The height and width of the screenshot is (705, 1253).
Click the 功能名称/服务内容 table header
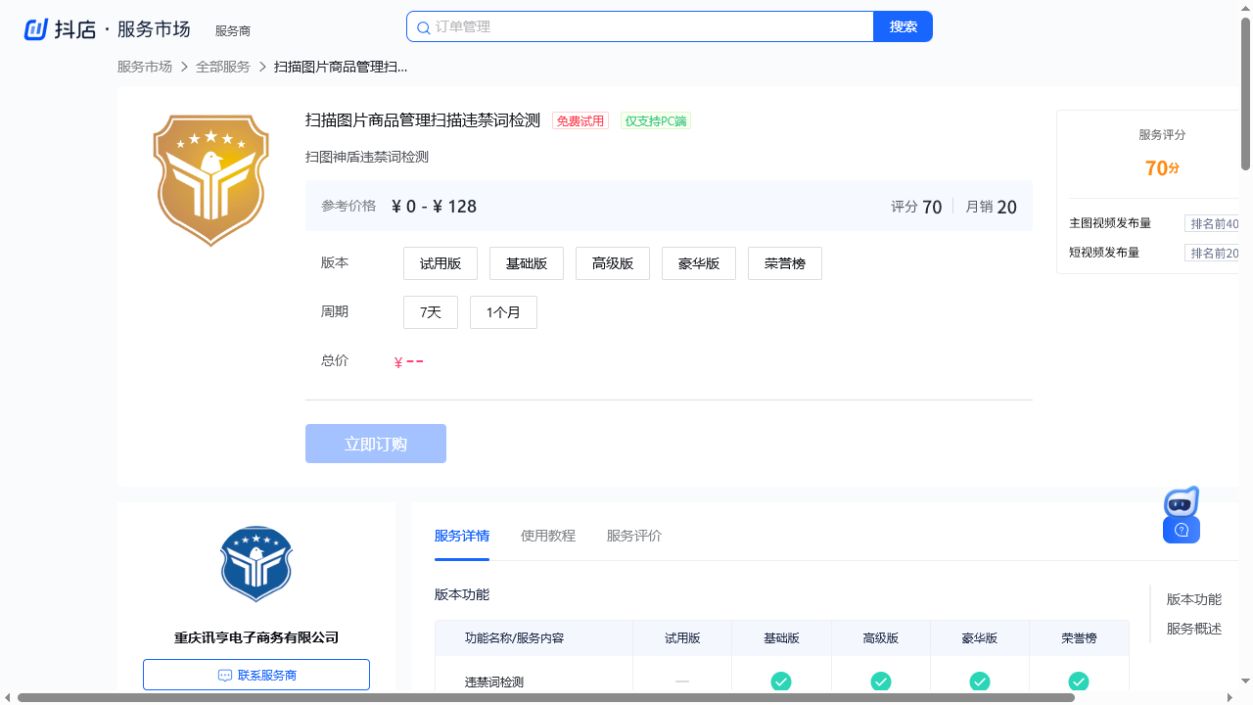click(514, 637)
